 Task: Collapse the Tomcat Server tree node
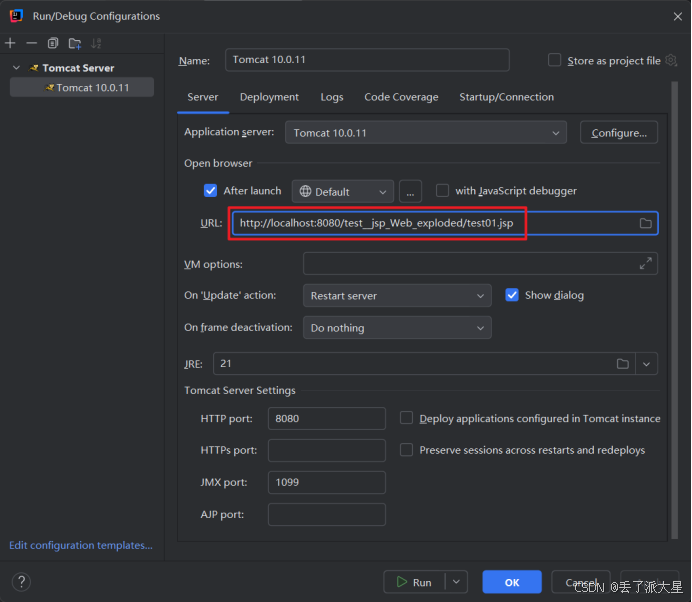pos(16,68)
